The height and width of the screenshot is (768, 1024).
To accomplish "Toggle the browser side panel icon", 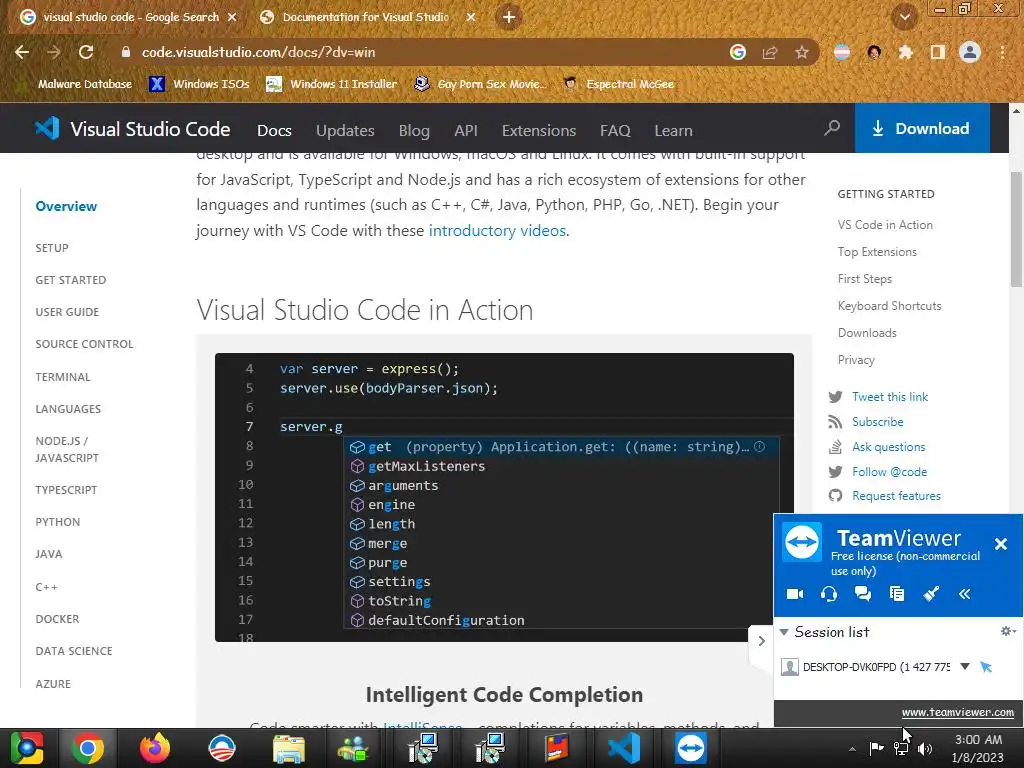I will (938, 52).
